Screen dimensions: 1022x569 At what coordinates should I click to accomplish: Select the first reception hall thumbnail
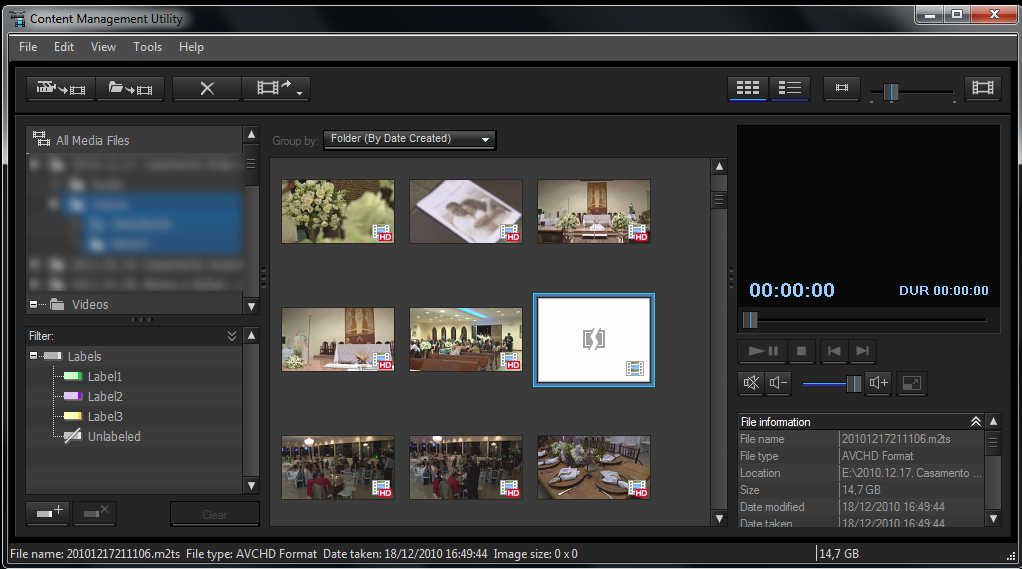tap(338, 467)
